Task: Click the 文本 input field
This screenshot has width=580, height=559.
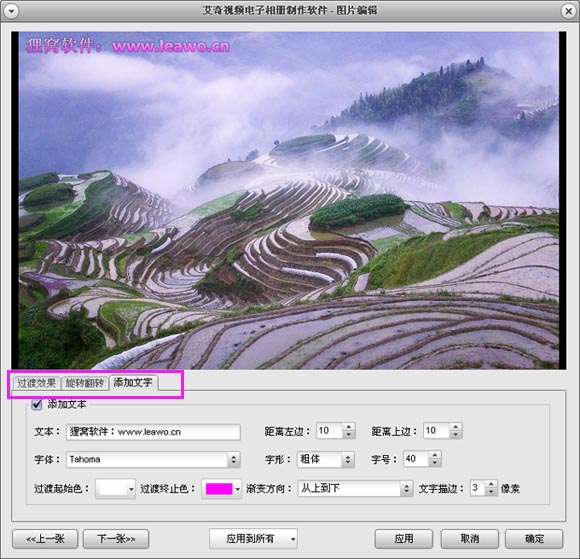Action: [x=153, y=432]
